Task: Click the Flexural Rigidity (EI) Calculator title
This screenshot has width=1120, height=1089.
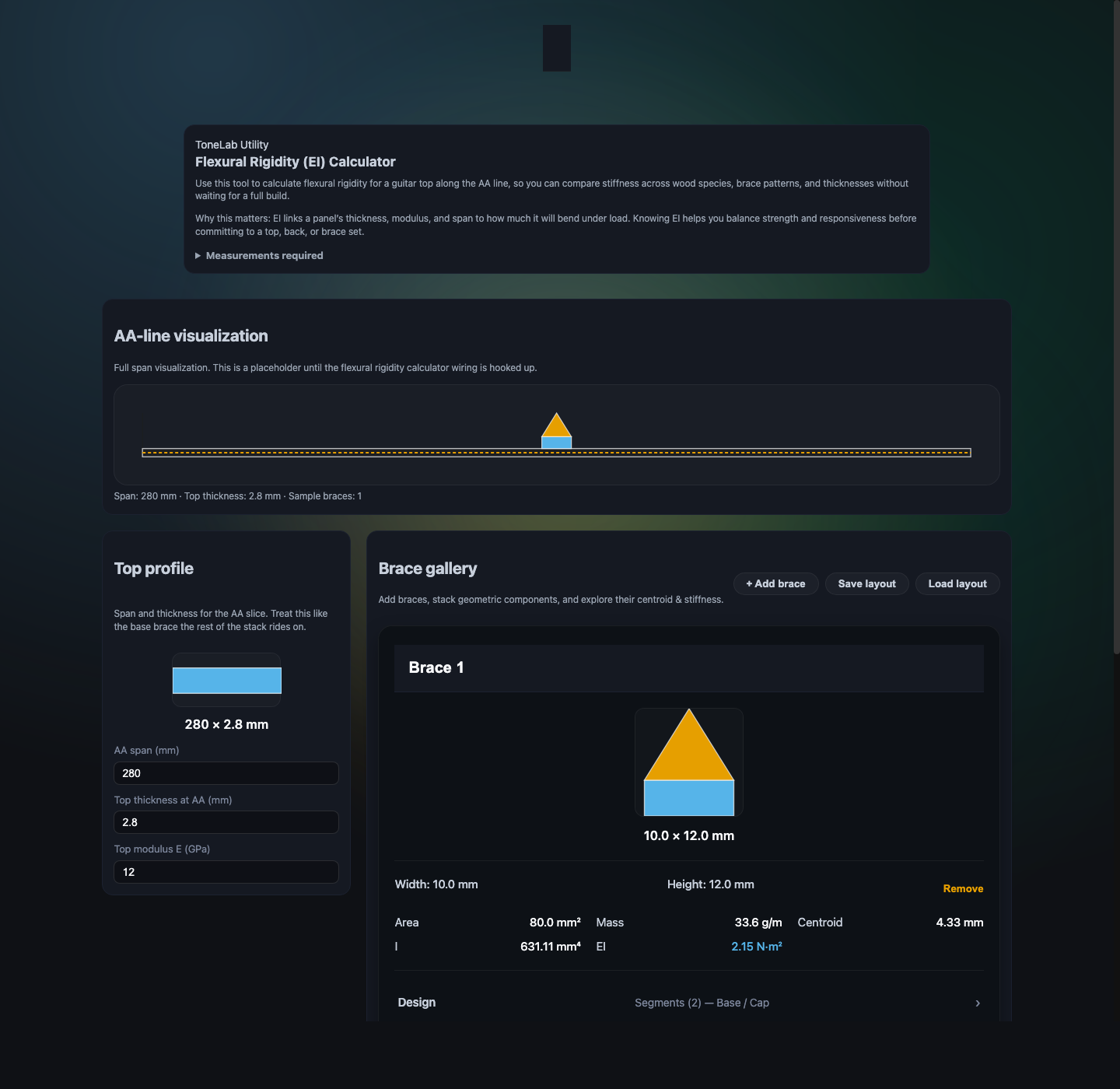Action: click(x=295, y=162)
